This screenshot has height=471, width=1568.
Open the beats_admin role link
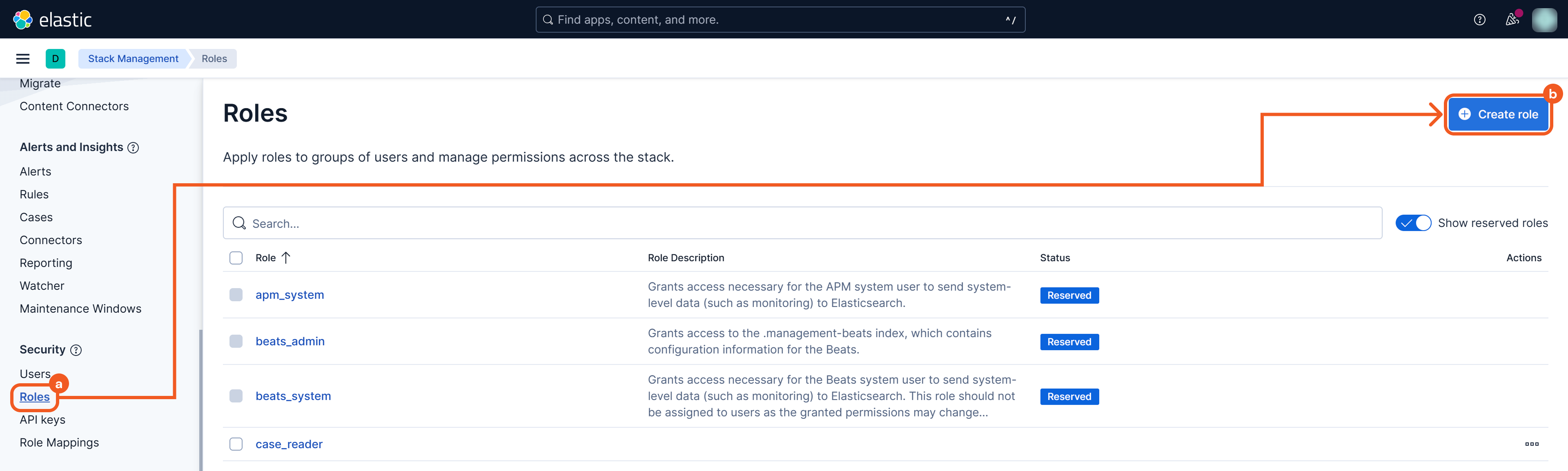pos(290,341)
